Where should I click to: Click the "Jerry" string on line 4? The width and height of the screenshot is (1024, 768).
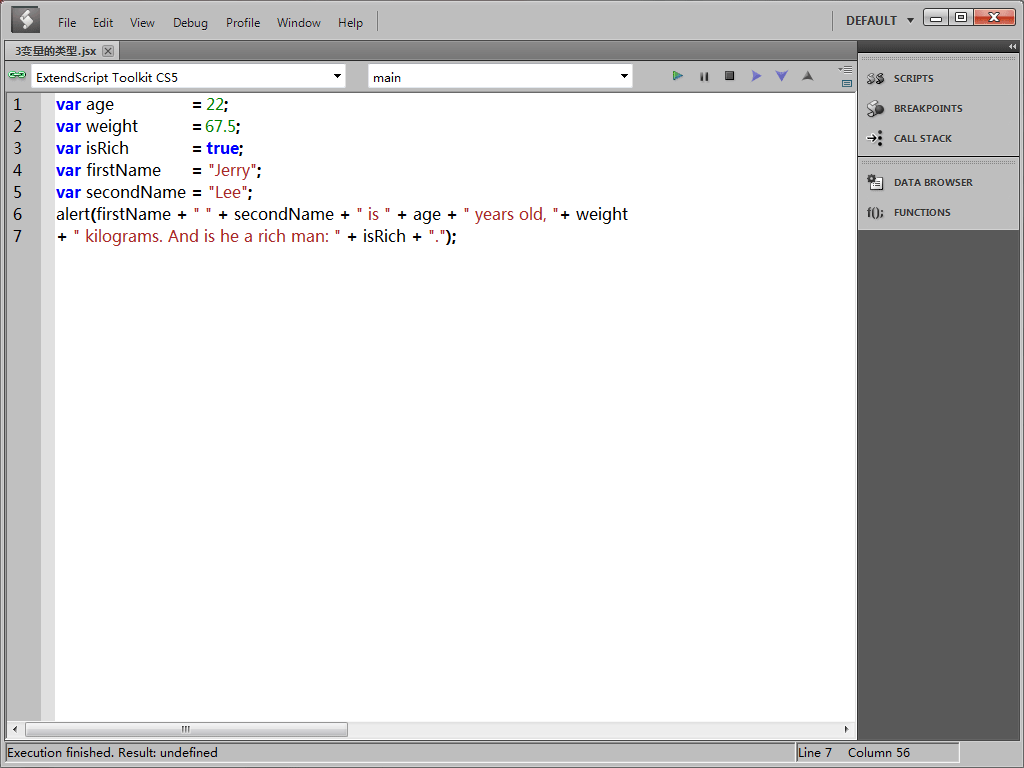pos(232,170)
